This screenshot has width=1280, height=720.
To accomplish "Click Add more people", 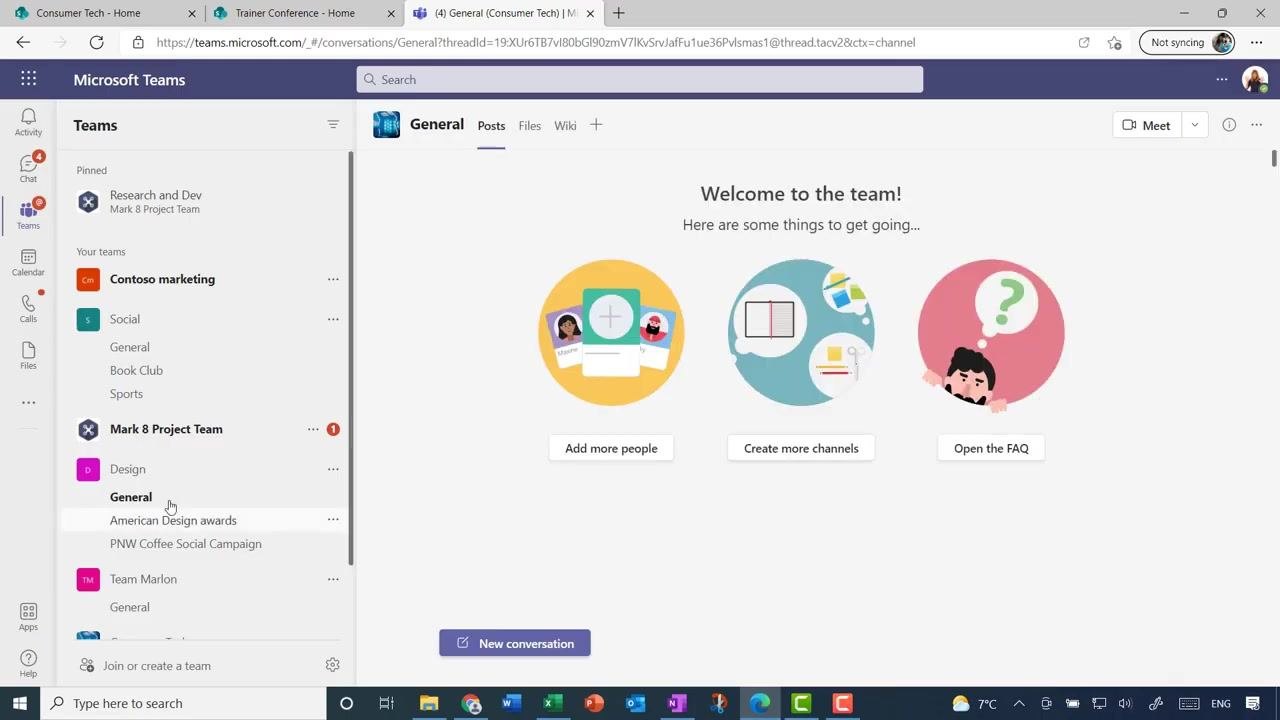I will (611, 448).
